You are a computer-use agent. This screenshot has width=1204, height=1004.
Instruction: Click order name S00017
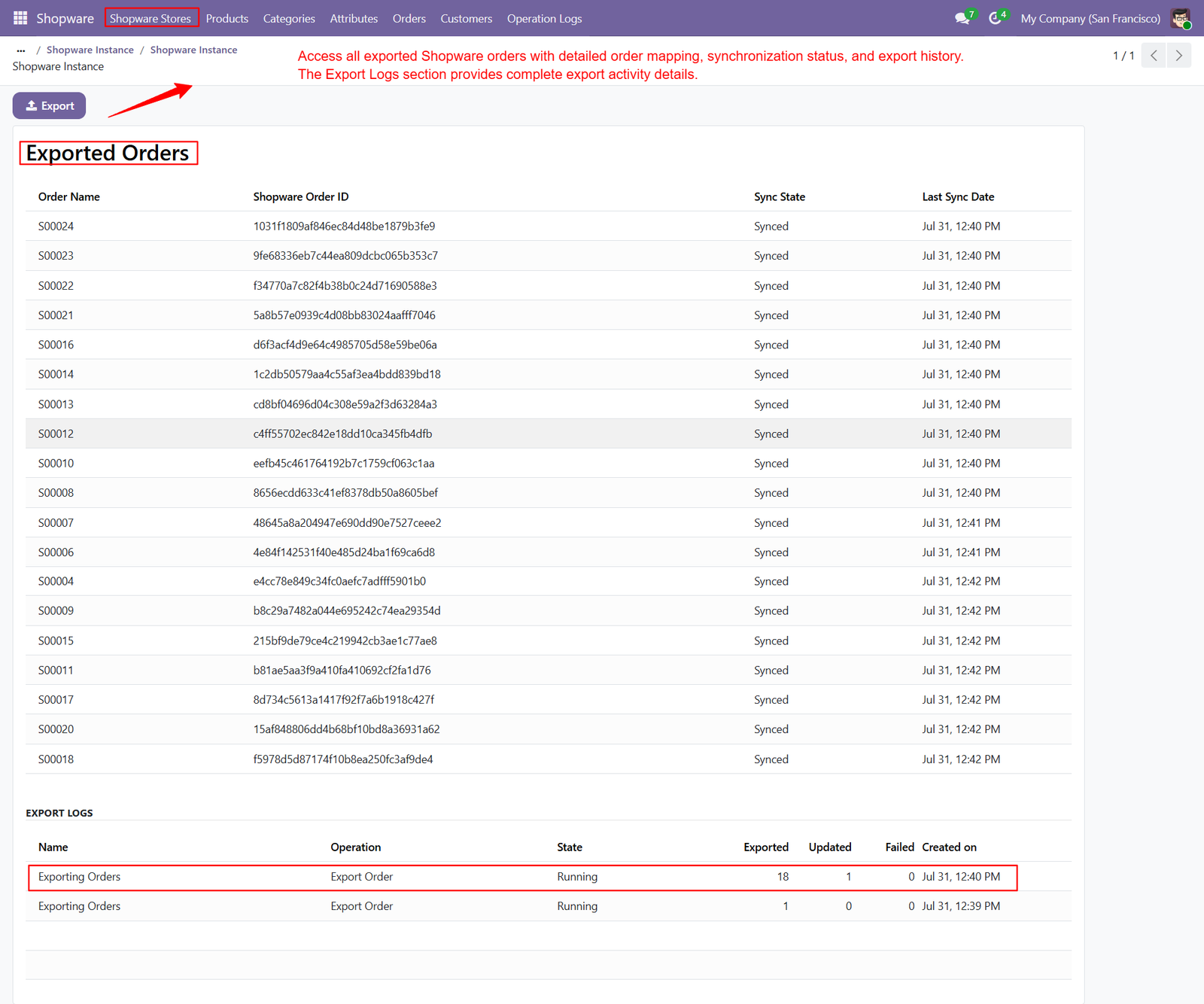[56, 699]
